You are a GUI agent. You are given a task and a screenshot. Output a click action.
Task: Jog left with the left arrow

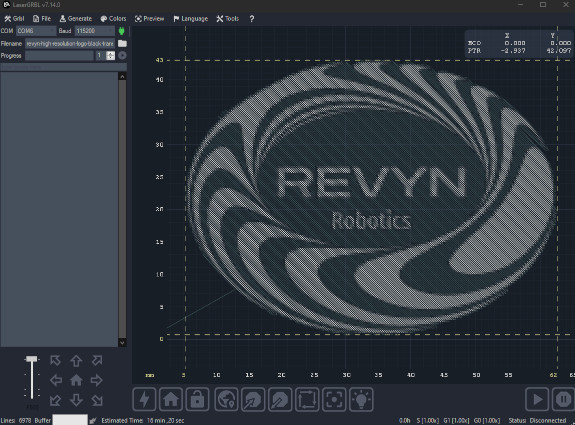pyautogui.click(x=56, y=380)
